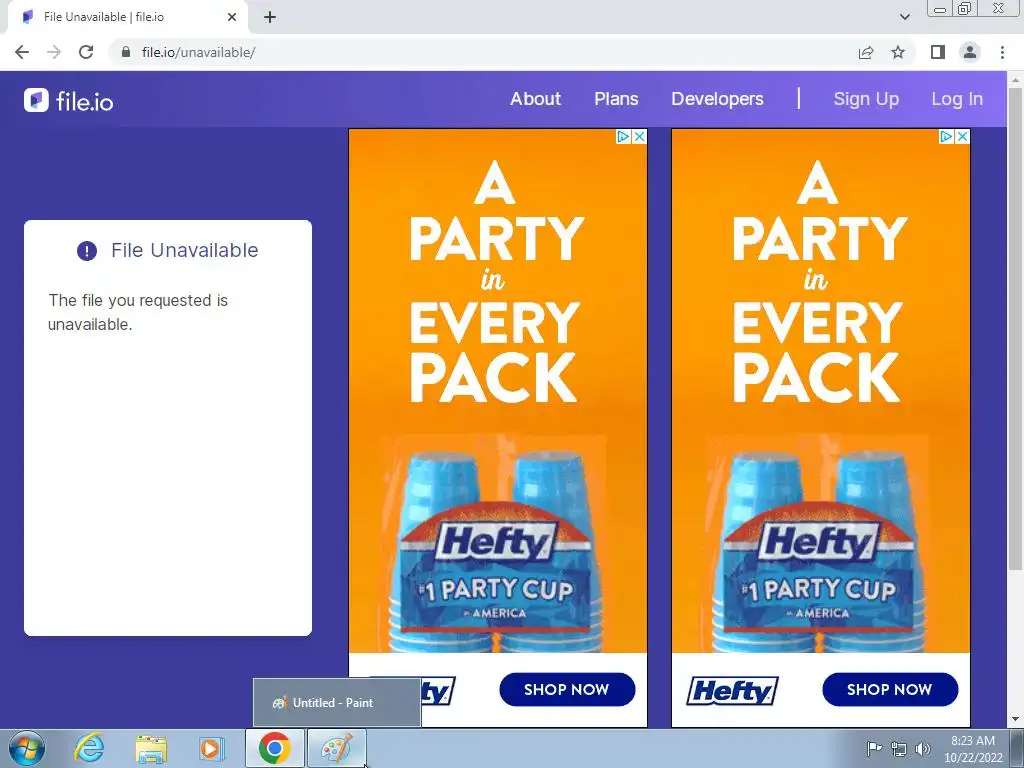Close the left Hefty ad
Screen dimensions: 1024x768
click(639, 136)
